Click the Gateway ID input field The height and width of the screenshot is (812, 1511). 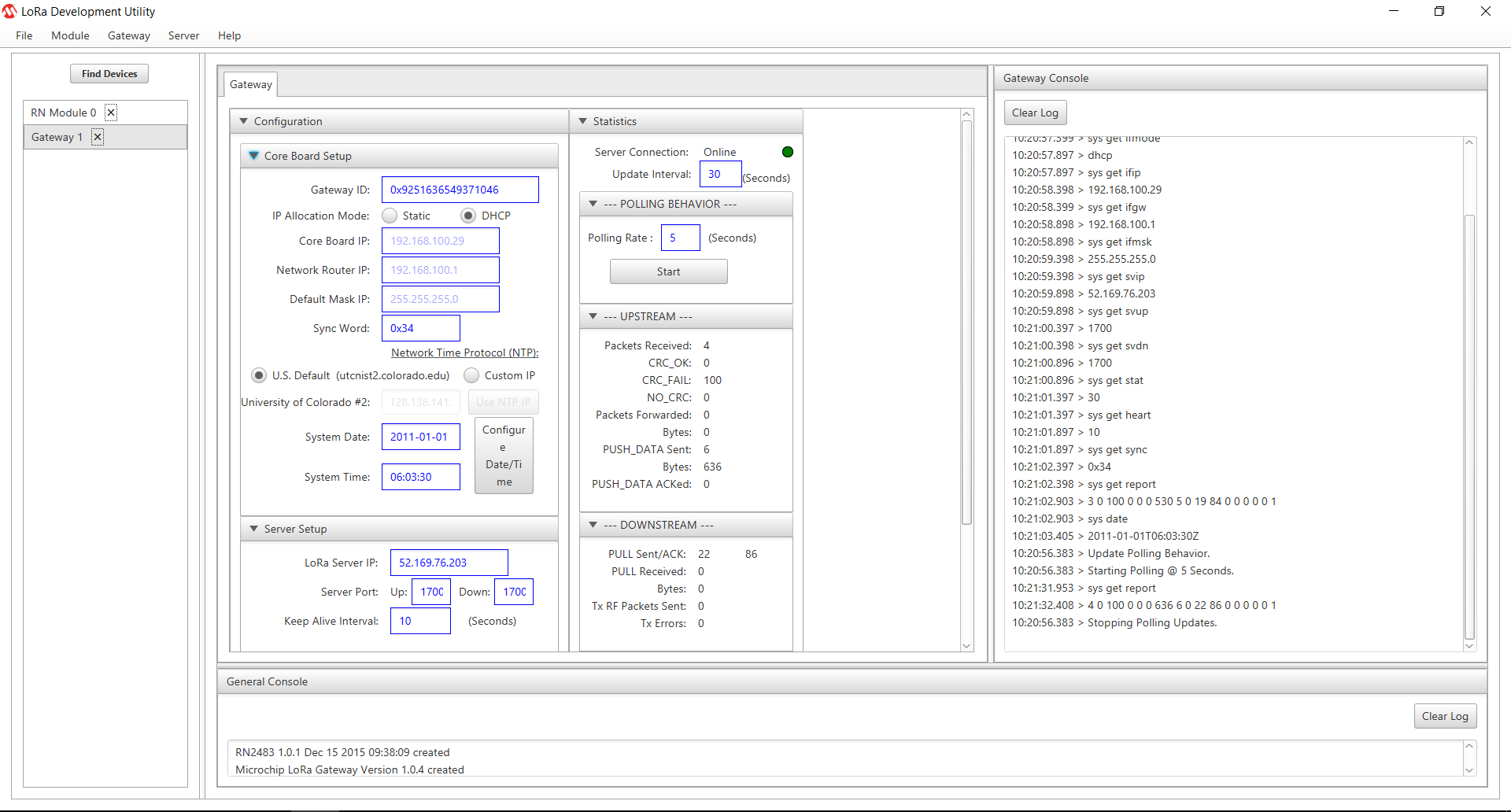[x=460, y=190]
